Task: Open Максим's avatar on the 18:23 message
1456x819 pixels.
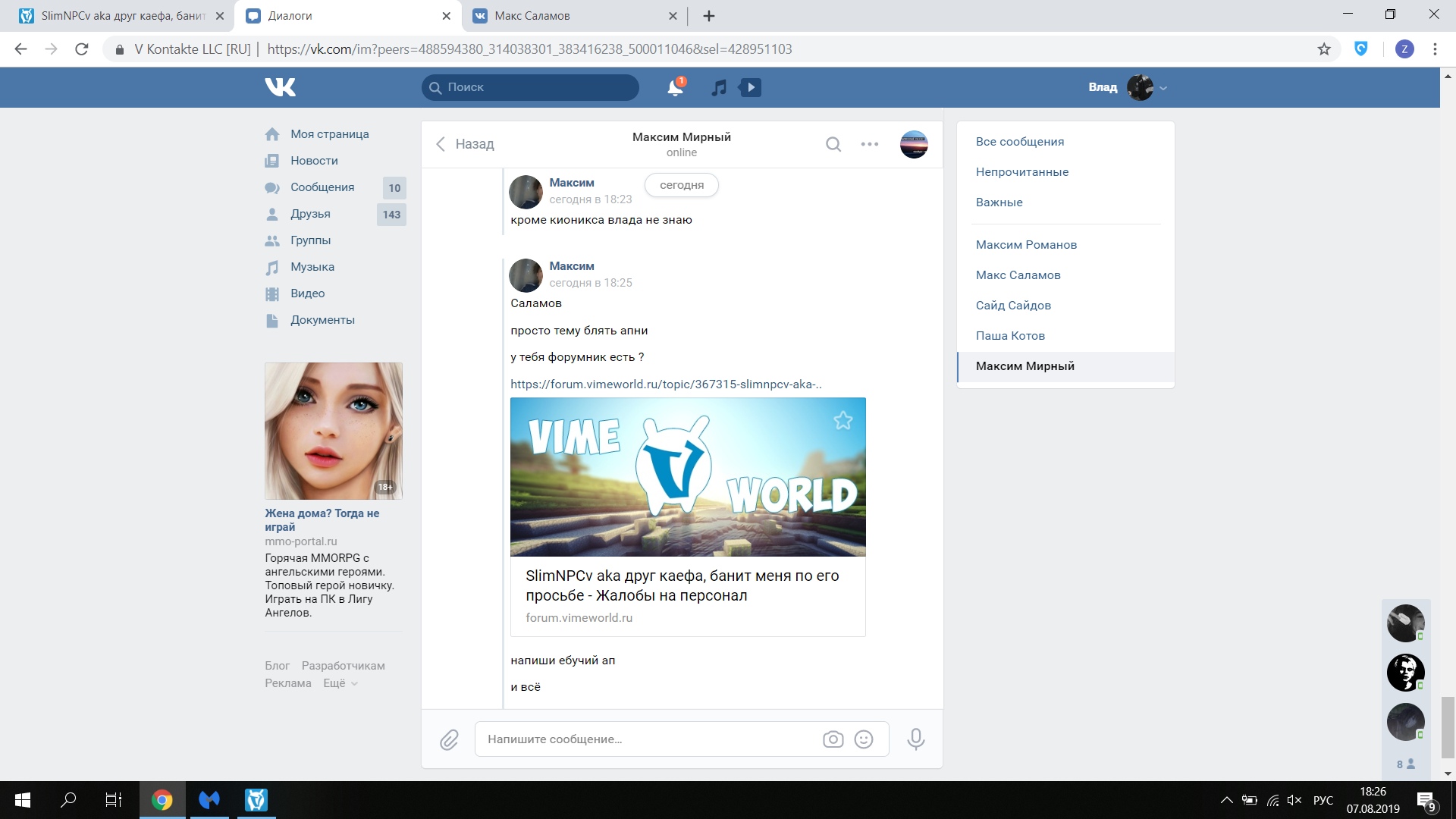Action: click(526, 192)
